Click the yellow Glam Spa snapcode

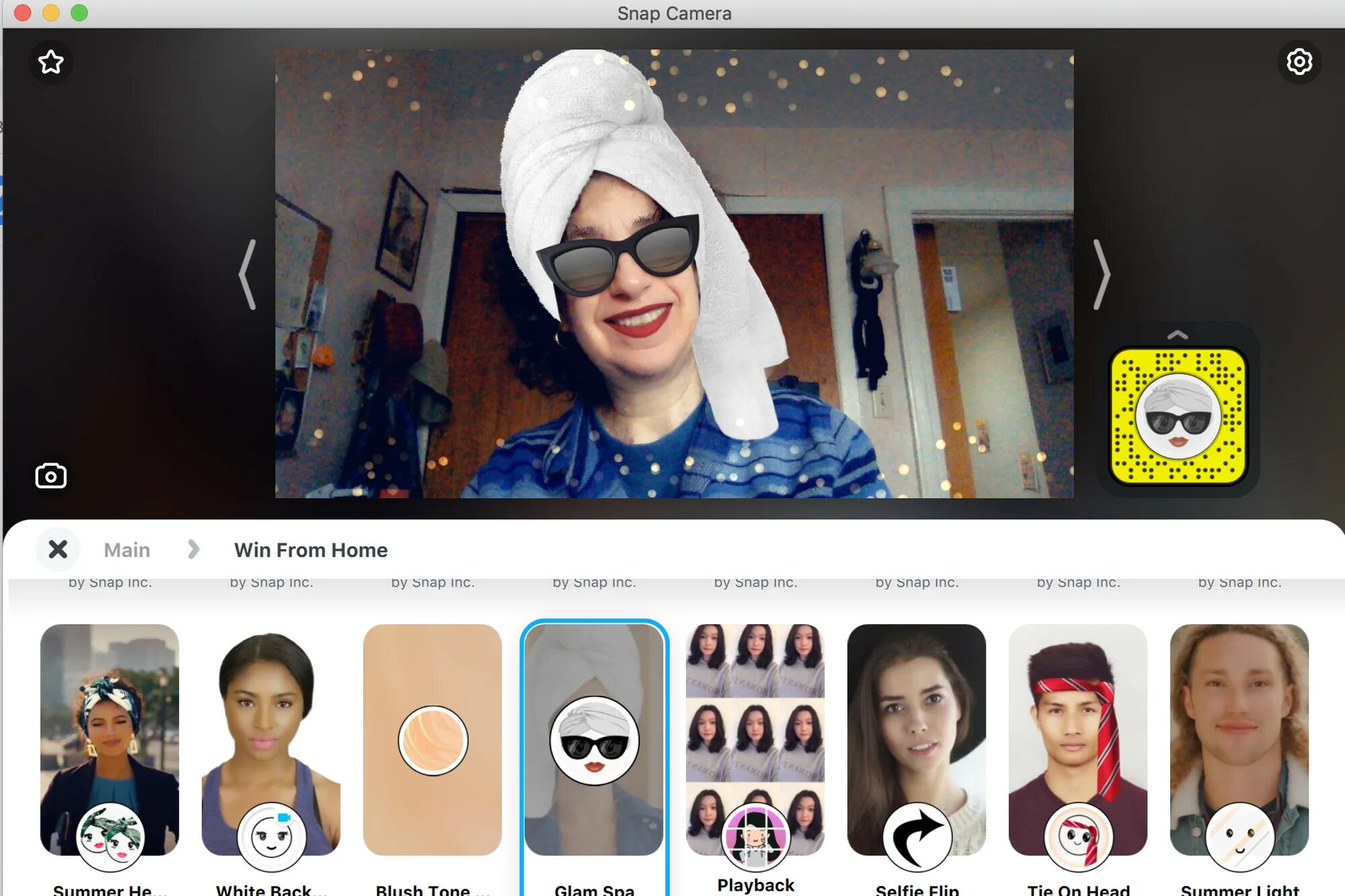1178,417
